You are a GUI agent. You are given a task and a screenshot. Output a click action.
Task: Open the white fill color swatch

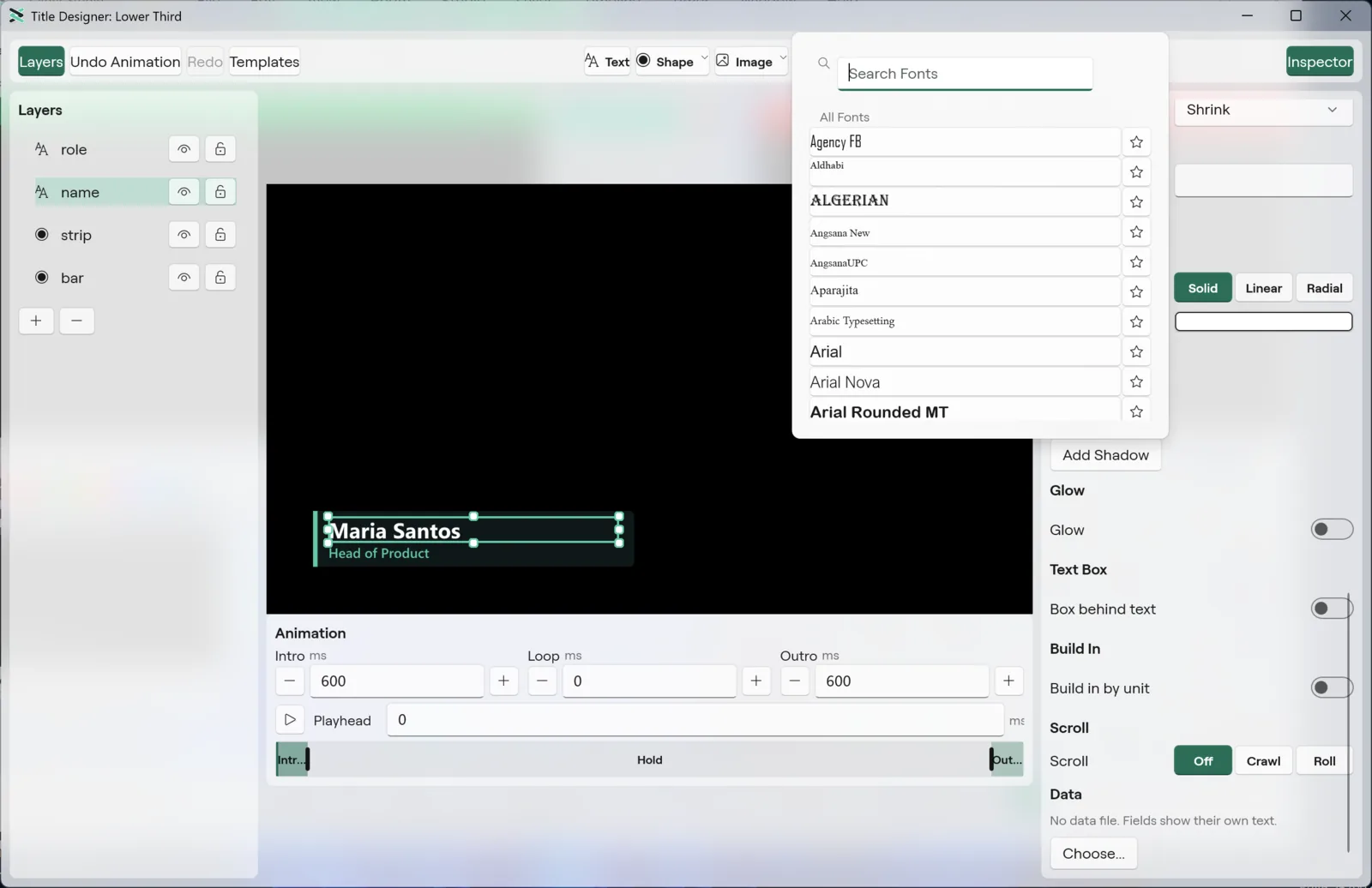(1263, 321)
